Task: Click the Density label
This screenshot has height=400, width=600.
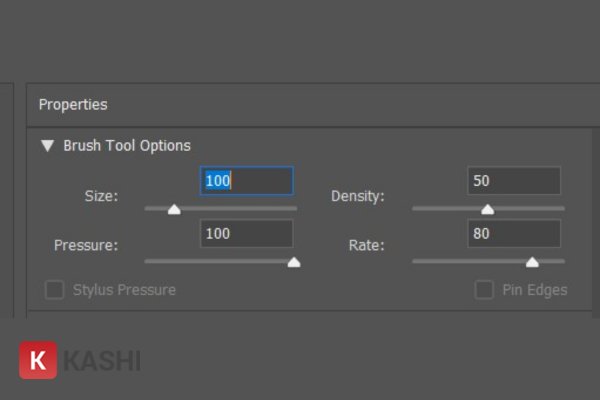Action: [x=358, y=196]
